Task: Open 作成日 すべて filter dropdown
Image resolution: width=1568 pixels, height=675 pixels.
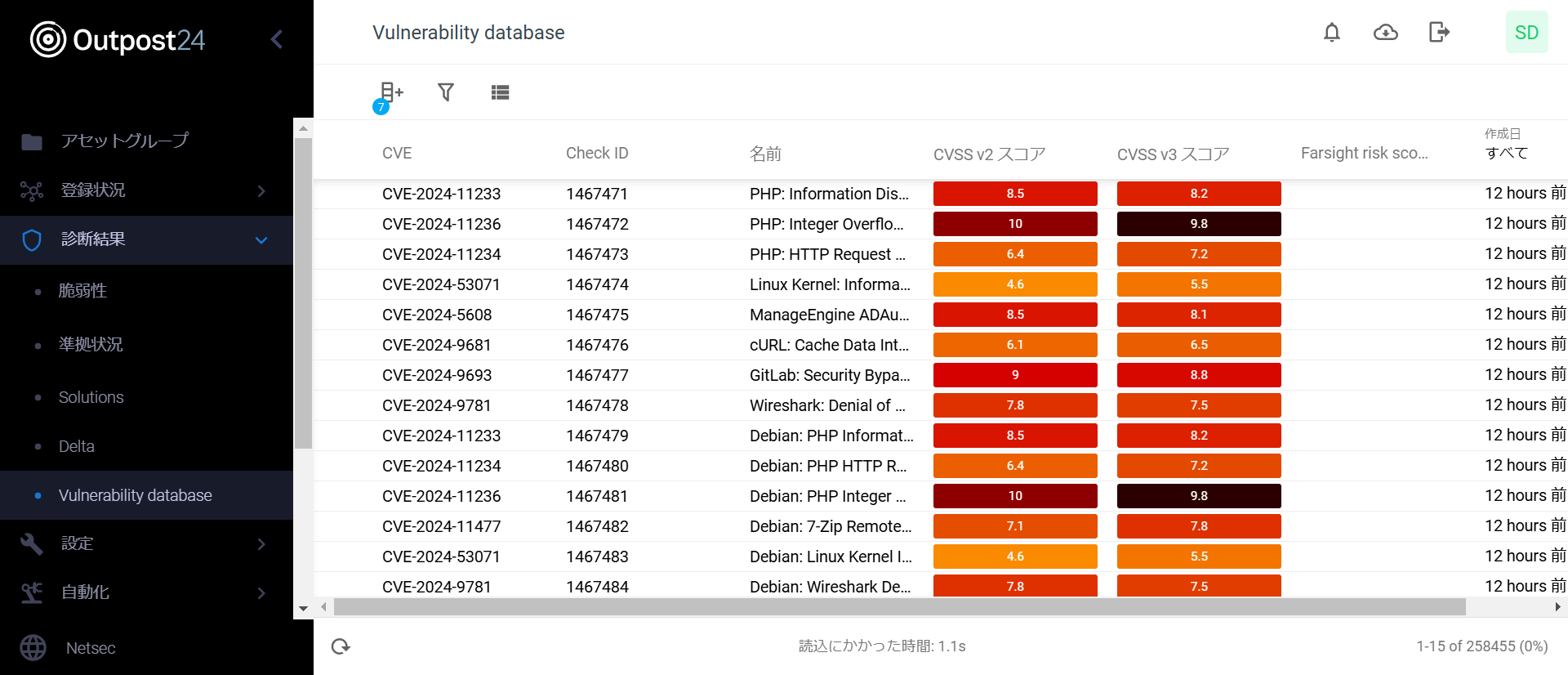Action: (1507, 153)
